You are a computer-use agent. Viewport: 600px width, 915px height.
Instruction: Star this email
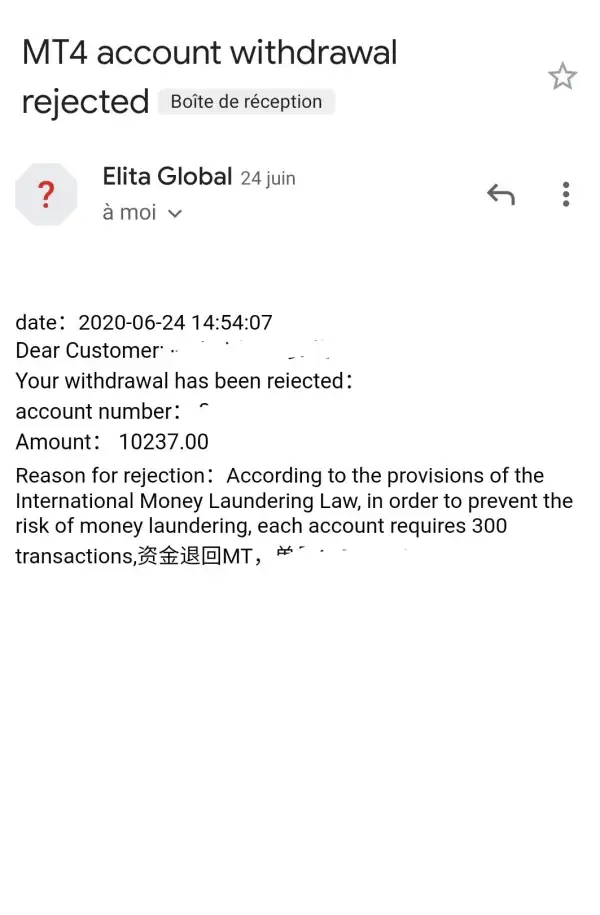[x=563, y=77]
